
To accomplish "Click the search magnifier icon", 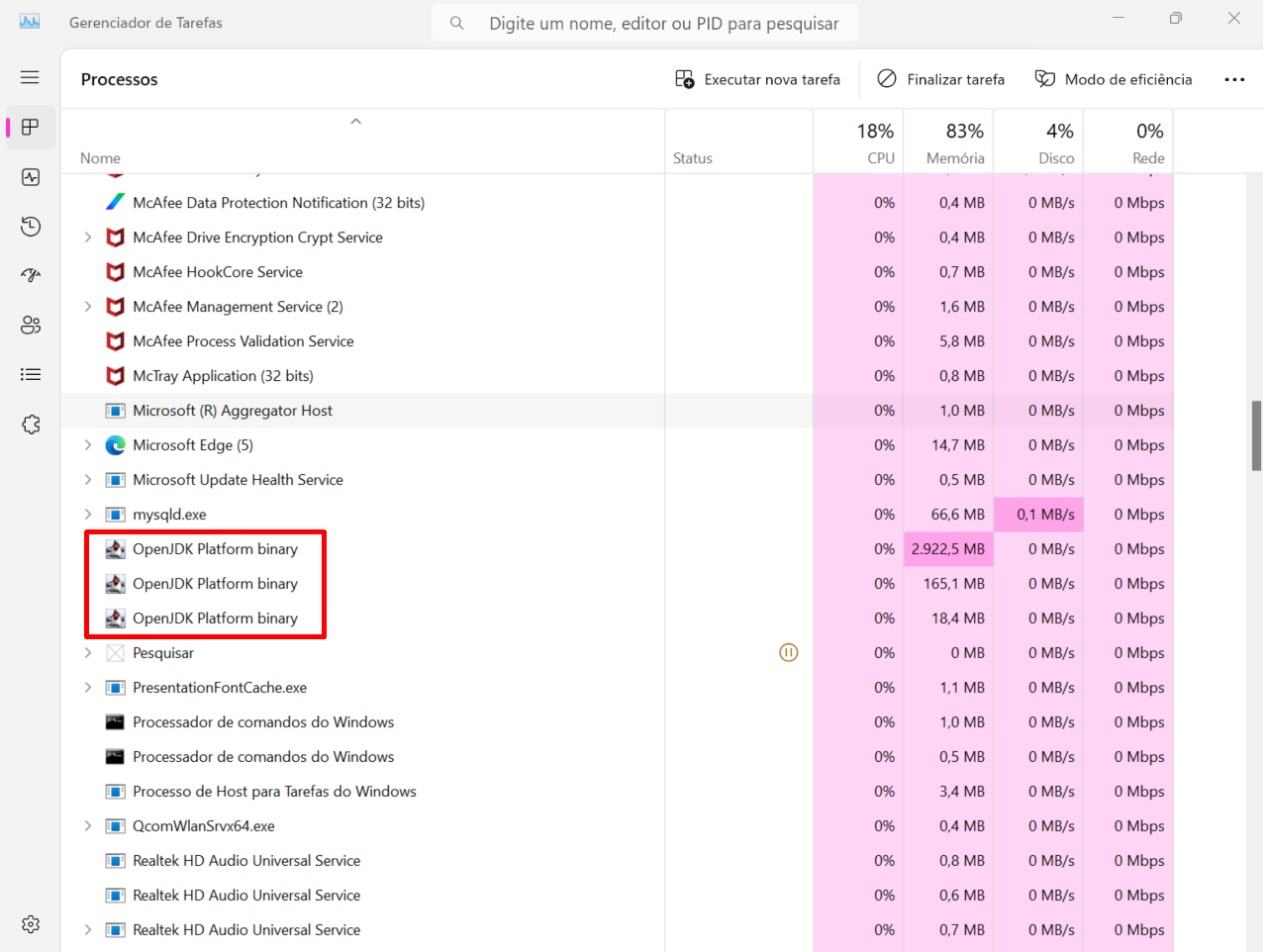I will [456, 23].
